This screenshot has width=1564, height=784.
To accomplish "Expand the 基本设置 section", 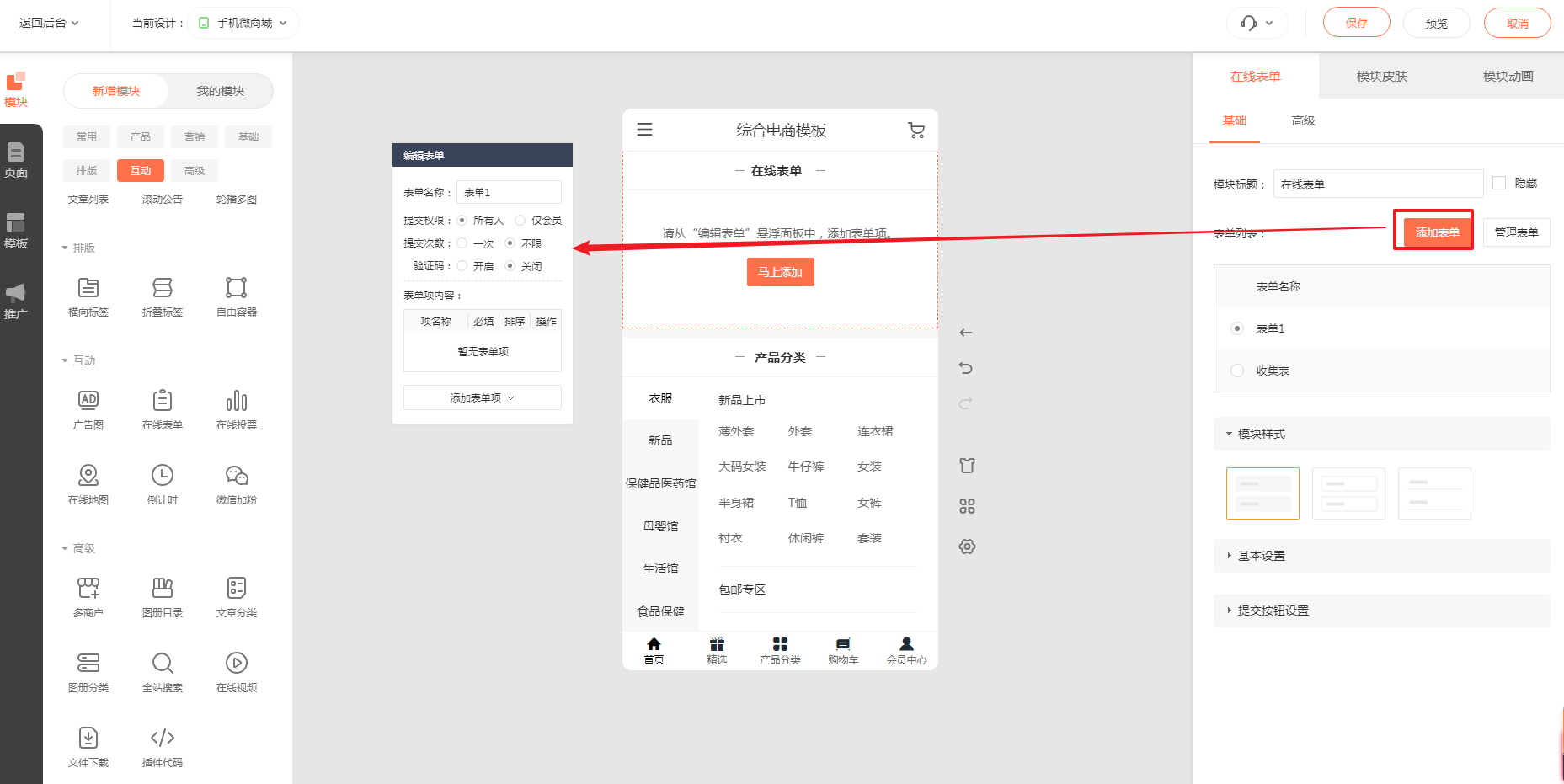I will 1381,556.
